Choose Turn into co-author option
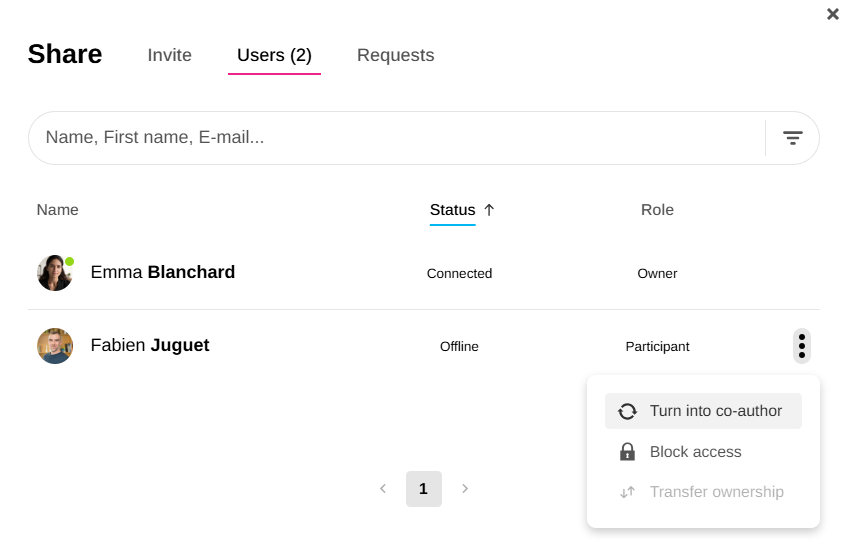Screen dimensions: 849x539 click(x=715, y=411)
